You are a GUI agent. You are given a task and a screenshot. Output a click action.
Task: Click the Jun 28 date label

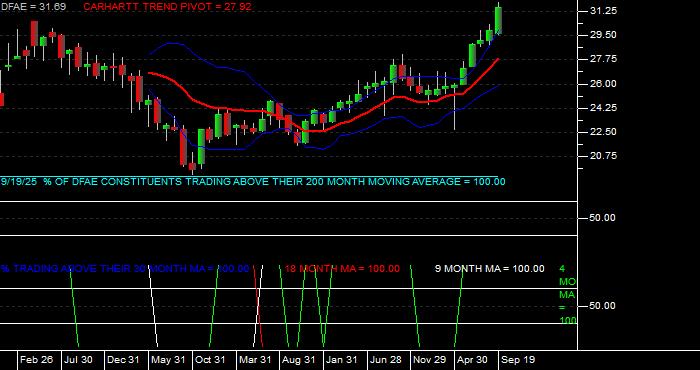click(386, 360)
